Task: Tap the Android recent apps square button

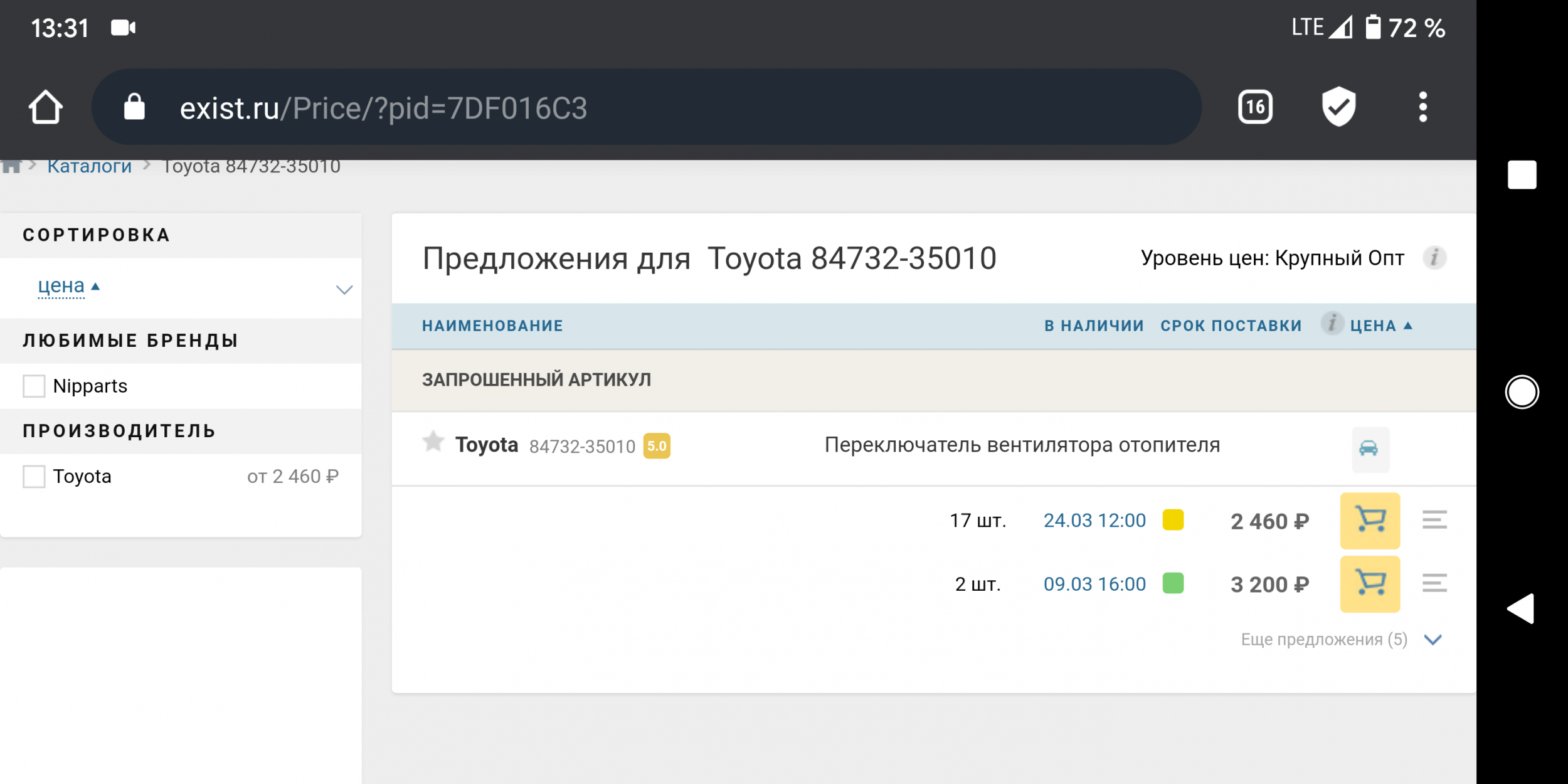Action: 1522,174
